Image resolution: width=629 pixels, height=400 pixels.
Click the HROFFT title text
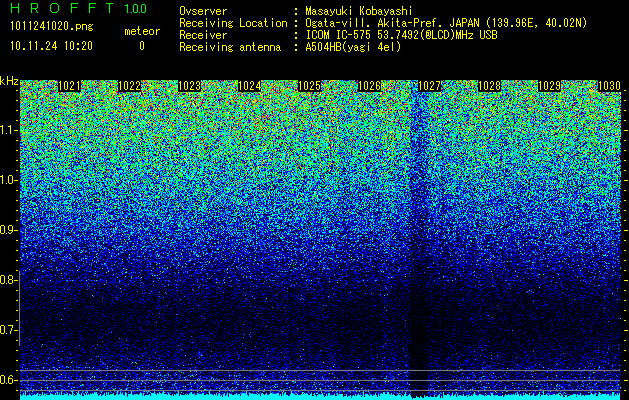click(x=62, y=8)
